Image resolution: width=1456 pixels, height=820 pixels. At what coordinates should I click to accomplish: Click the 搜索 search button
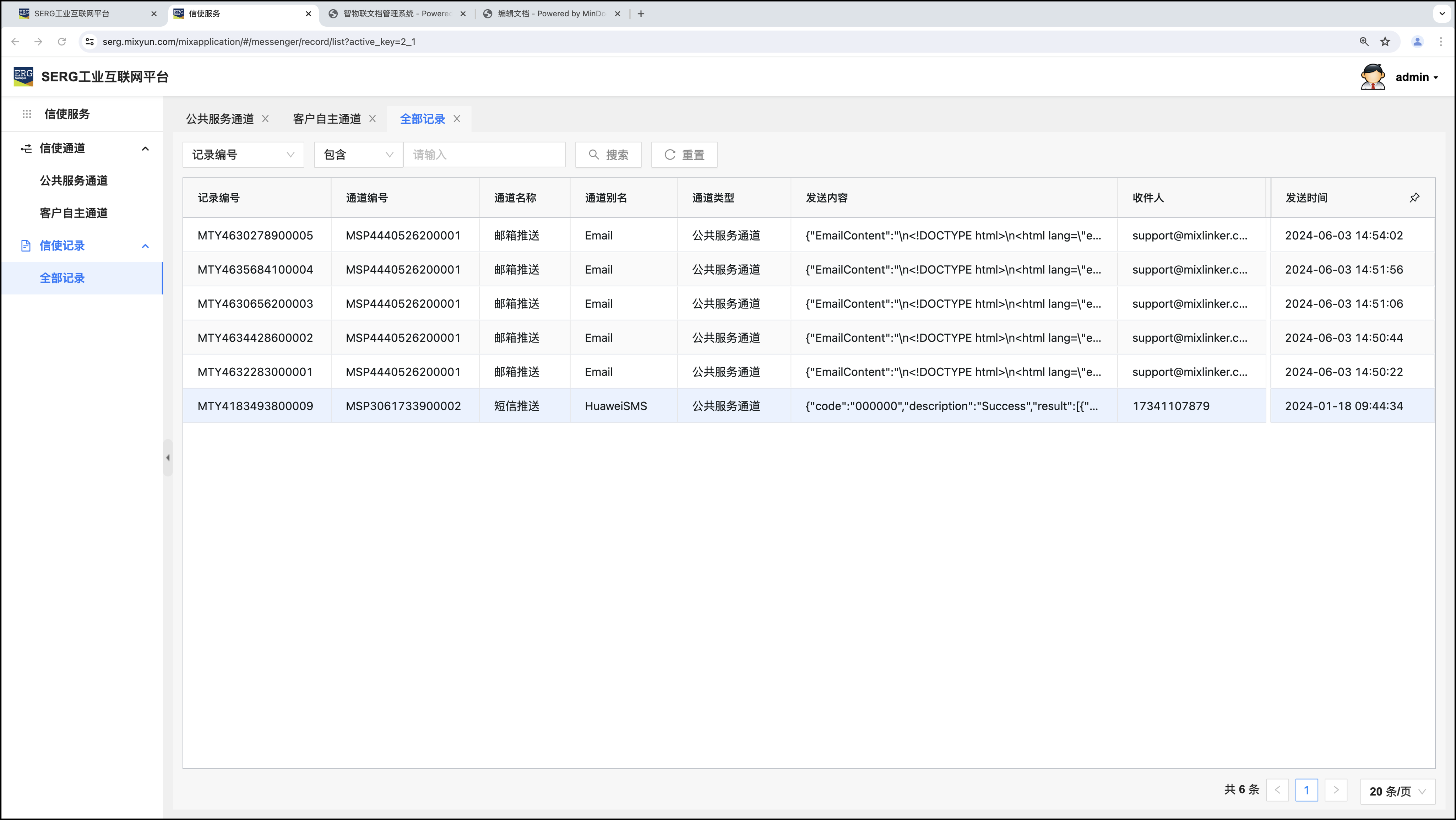pyautogui.click(x=608, y=155)
